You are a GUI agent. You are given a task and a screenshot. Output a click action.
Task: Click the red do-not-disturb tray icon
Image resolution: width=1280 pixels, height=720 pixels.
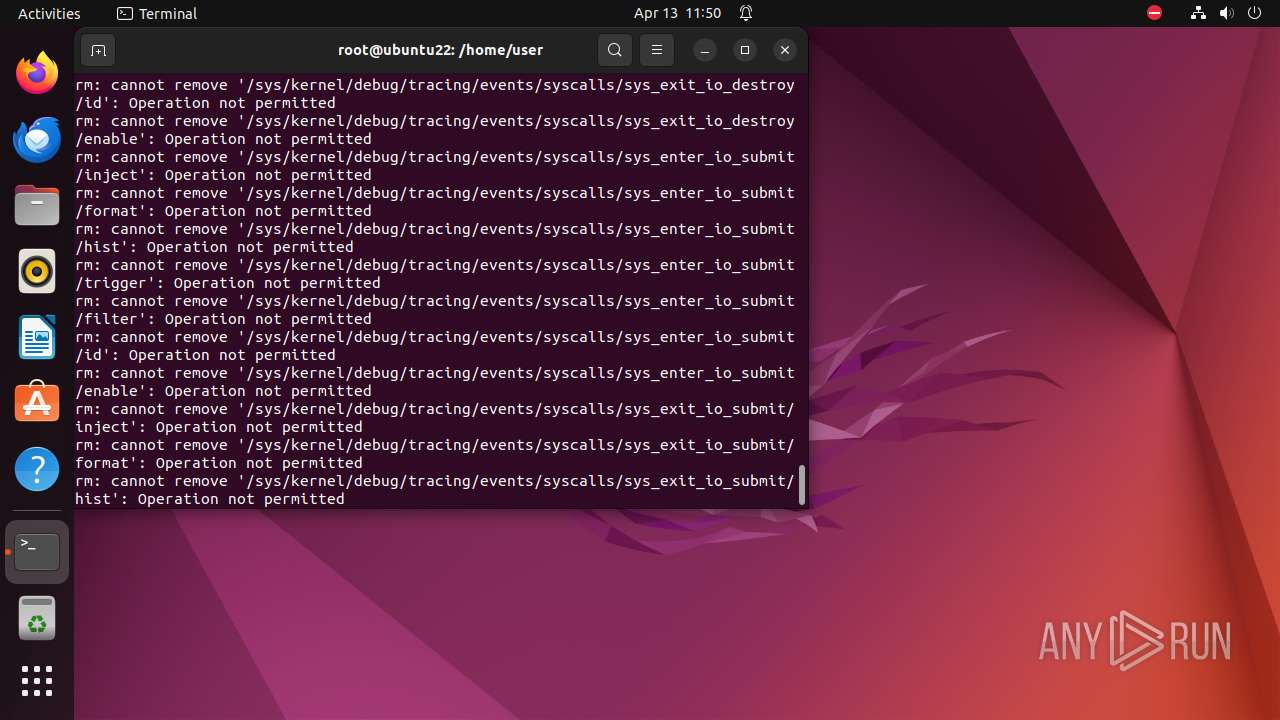coord(1155,13)
